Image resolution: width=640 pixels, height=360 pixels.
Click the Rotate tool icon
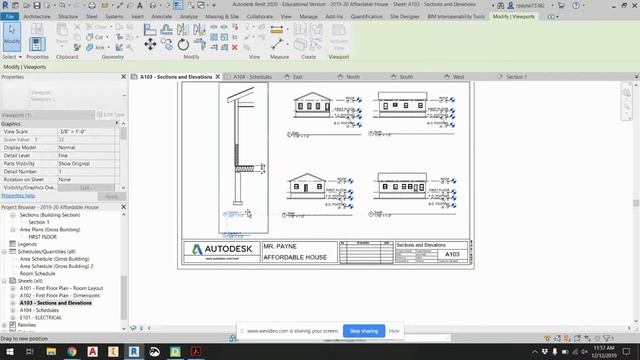coord(183,44)
